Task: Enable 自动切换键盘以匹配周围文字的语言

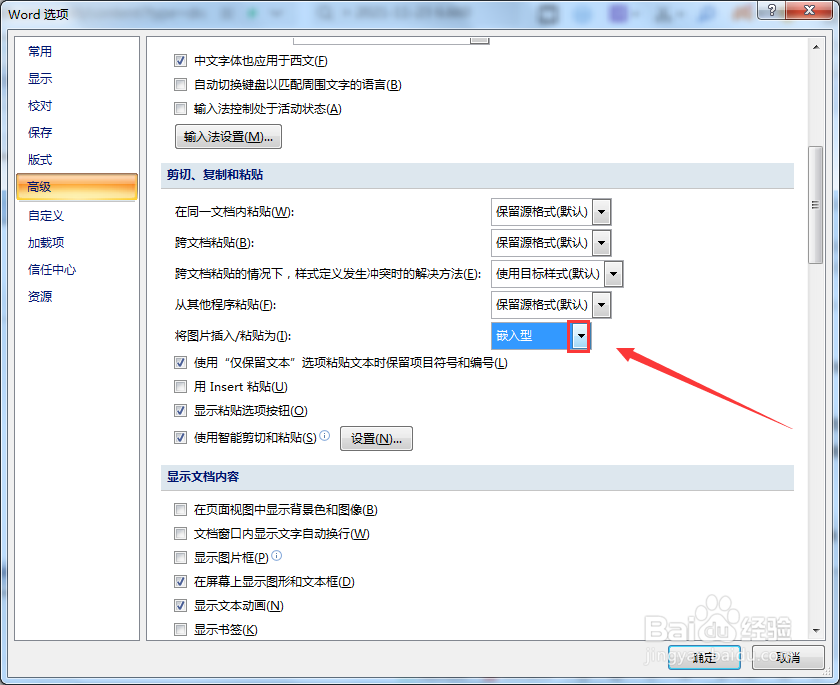Action: (x=181, y=85)
